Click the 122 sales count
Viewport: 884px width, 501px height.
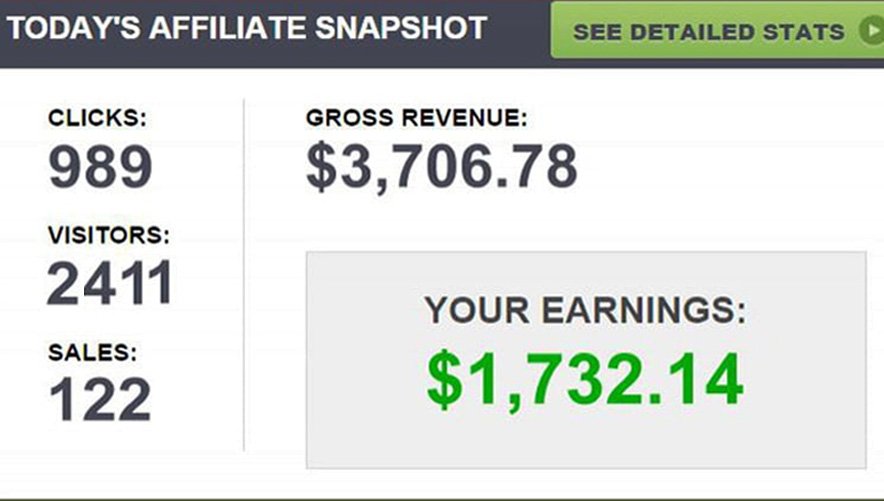coord(100,400)
